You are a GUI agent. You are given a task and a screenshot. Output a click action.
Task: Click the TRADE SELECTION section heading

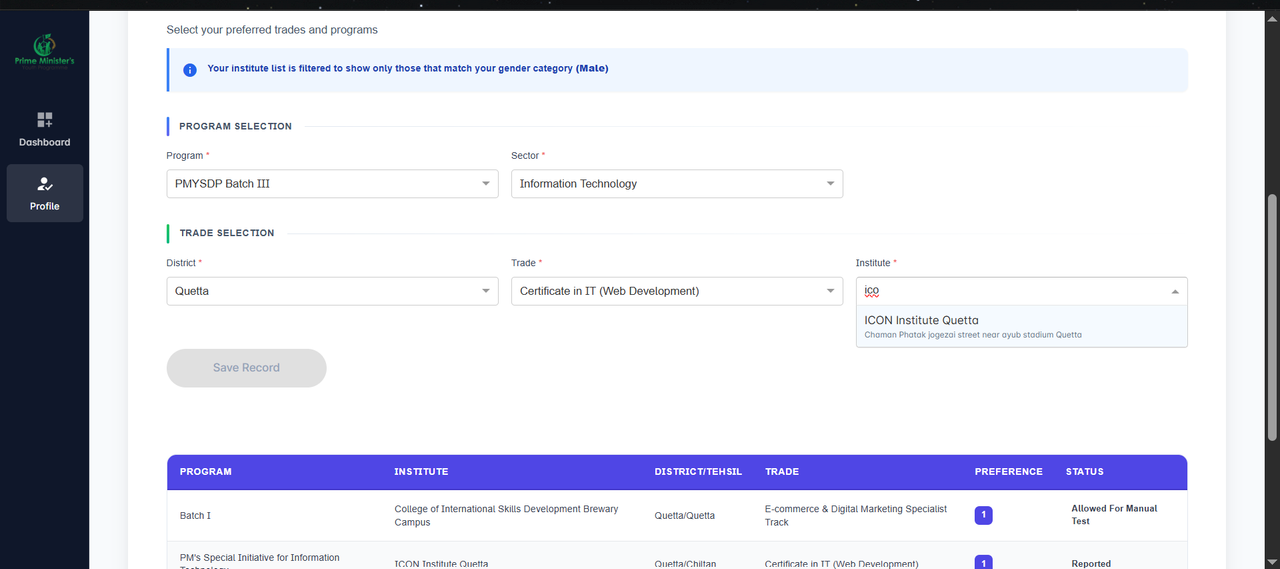[x=226, y=233]
